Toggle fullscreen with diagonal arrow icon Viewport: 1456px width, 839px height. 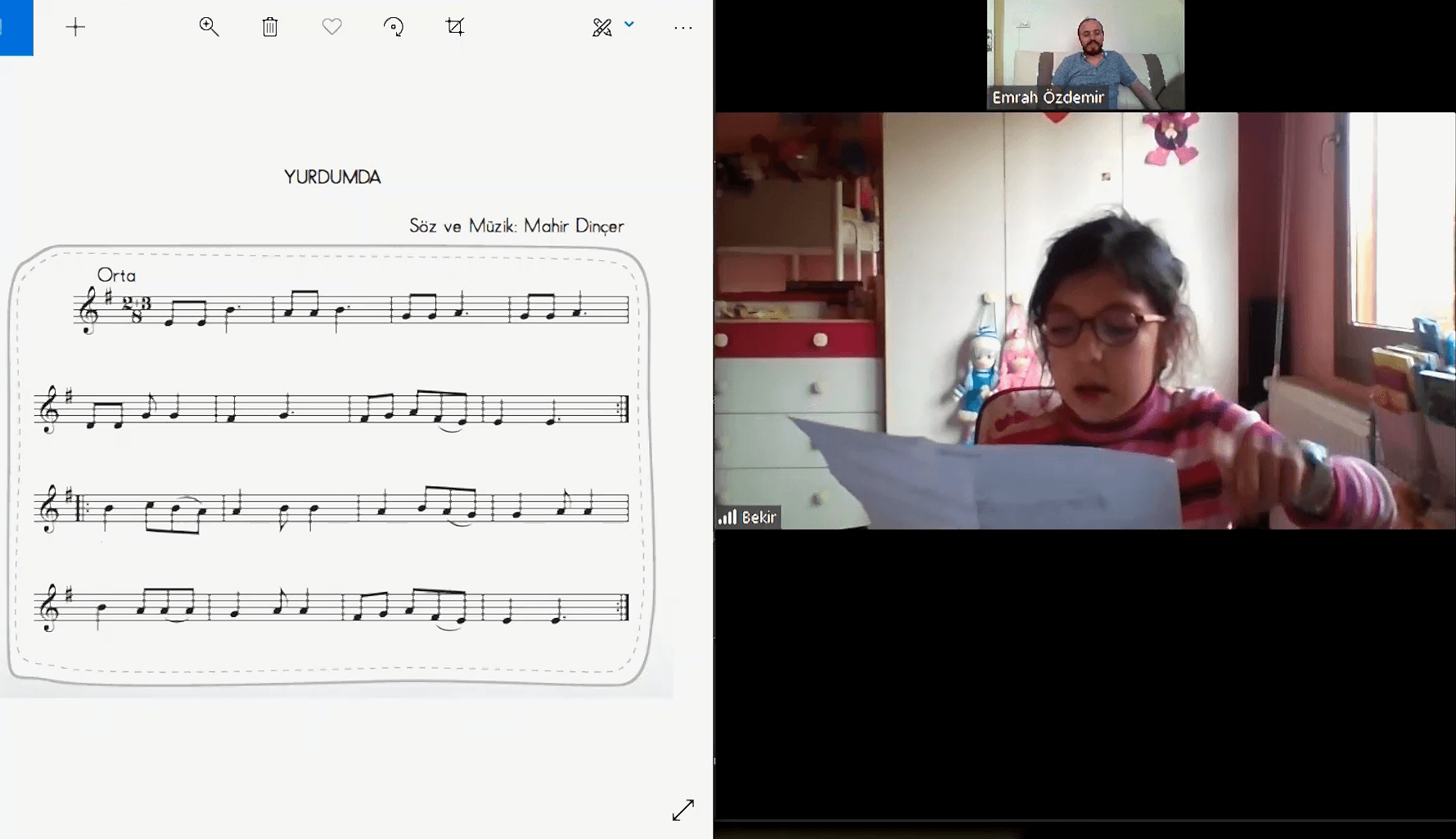pyautogui.click(x=683, y=810)
